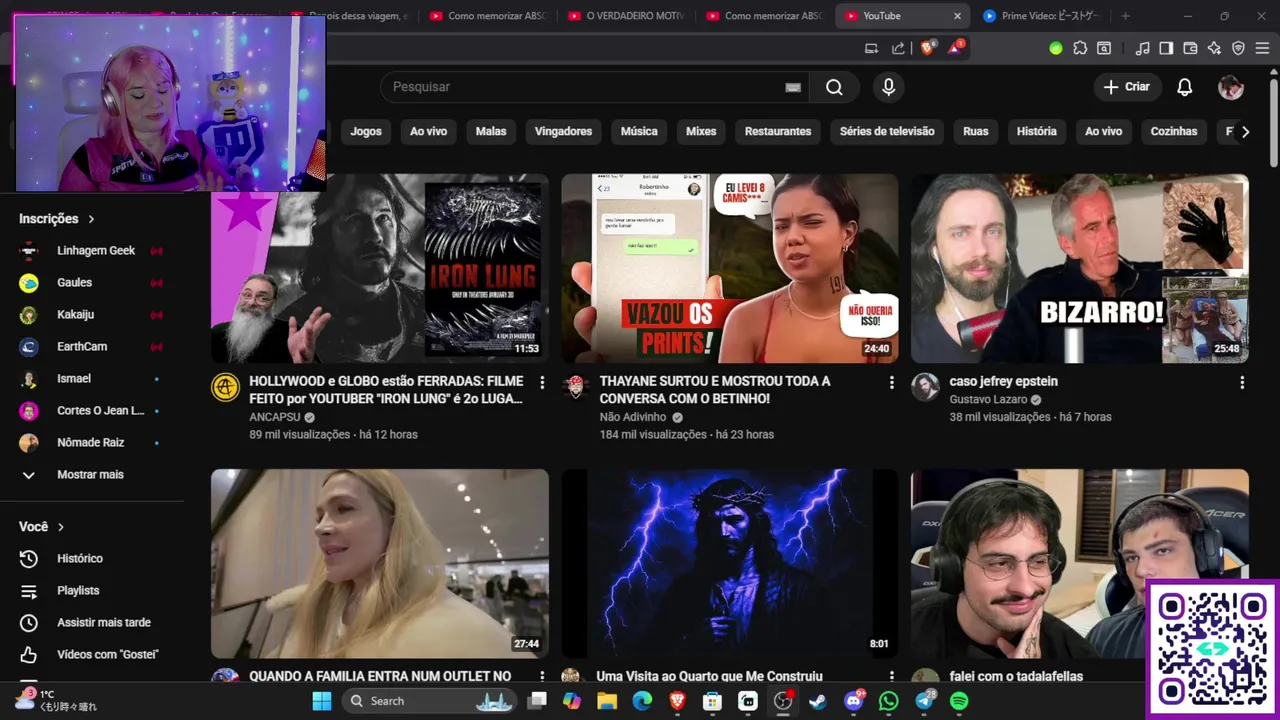This screenshot has height=720, width=1280.
Task: Expand the Você section chevron
Action: (61, 527)
